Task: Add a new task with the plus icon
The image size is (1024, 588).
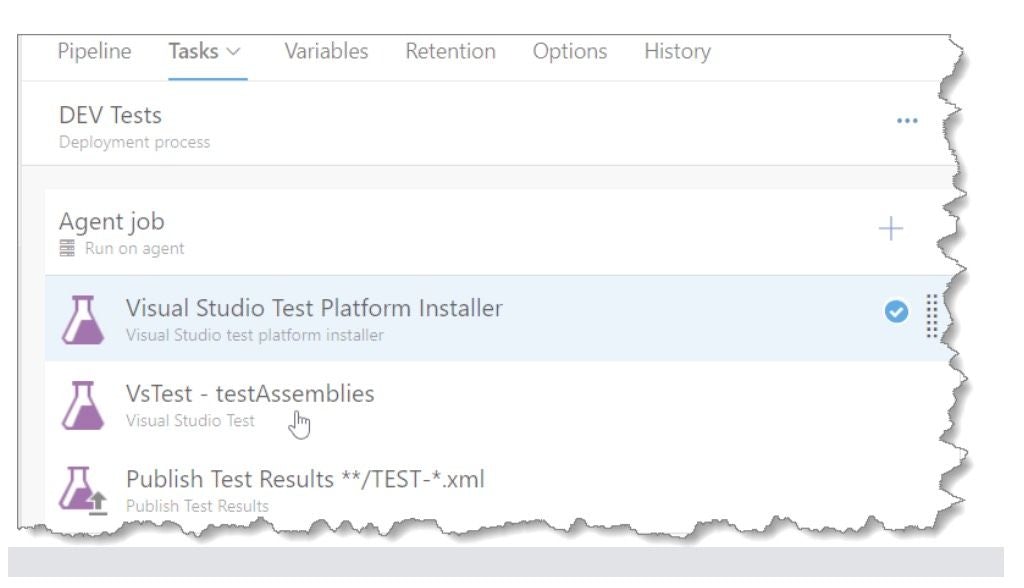Action: (889, 228)
